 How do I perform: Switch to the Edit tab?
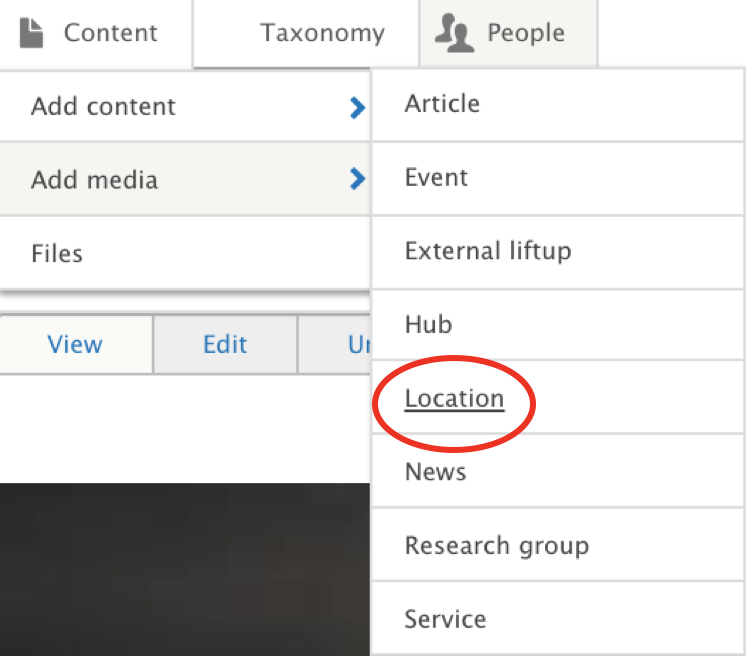(225, 344)
